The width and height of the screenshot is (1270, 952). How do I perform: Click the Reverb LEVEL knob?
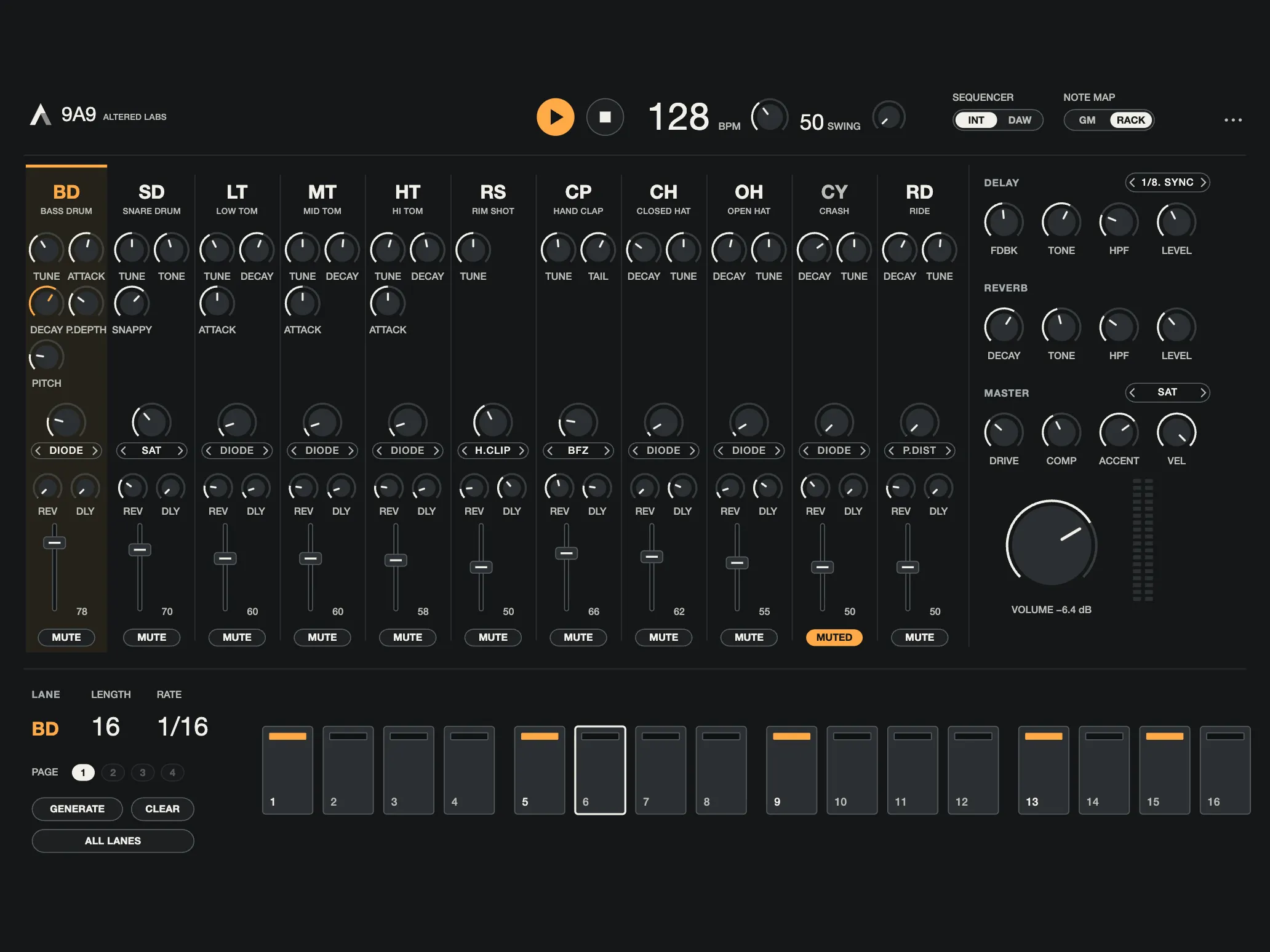coord(1176,327)
